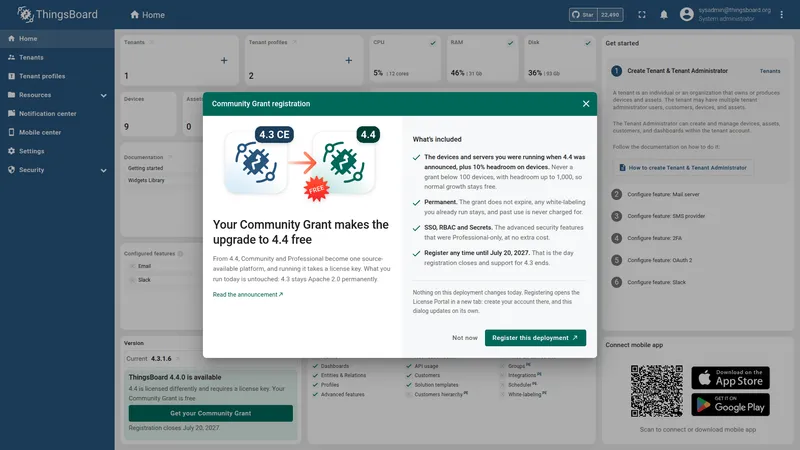The width and height of the screenshot is (800, 450).
Task: Click the RAM status checkmark
Action: (510, 43)
